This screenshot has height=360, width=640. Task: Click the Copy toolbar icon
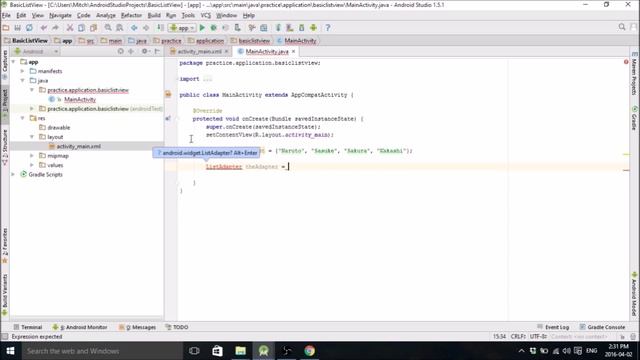tap(81, 28)
